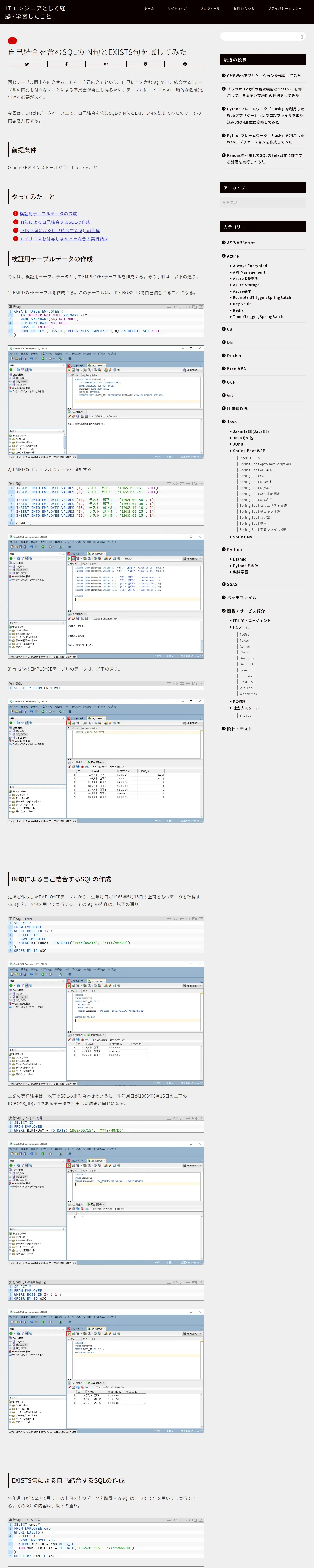Open the プライバシーポリシー menu item
Screen dimensions: 314x1568
(x=285, y=9)
